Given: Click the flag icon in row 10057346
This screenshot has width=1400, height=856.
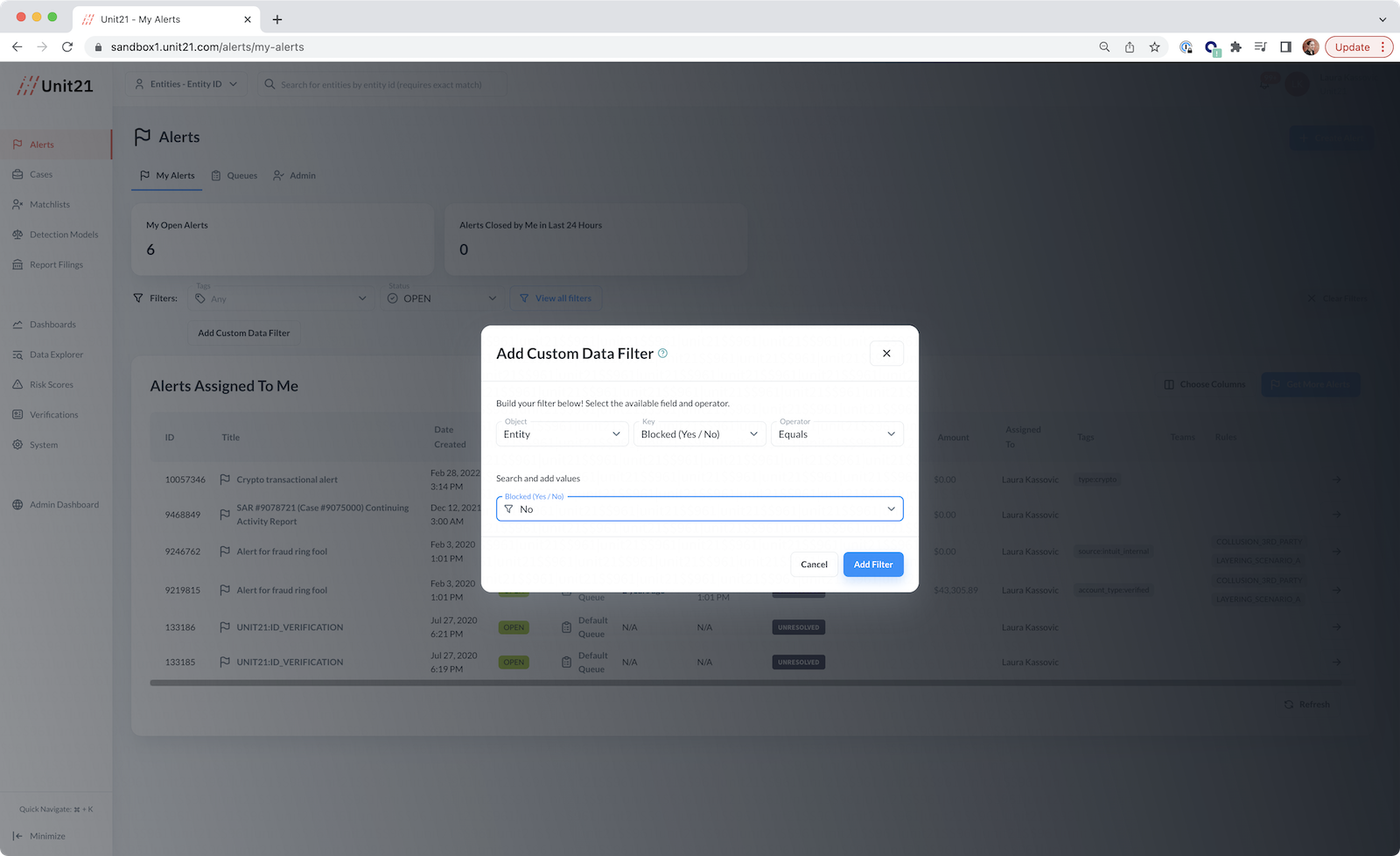Looking at the screenshot, I should 225,480.
